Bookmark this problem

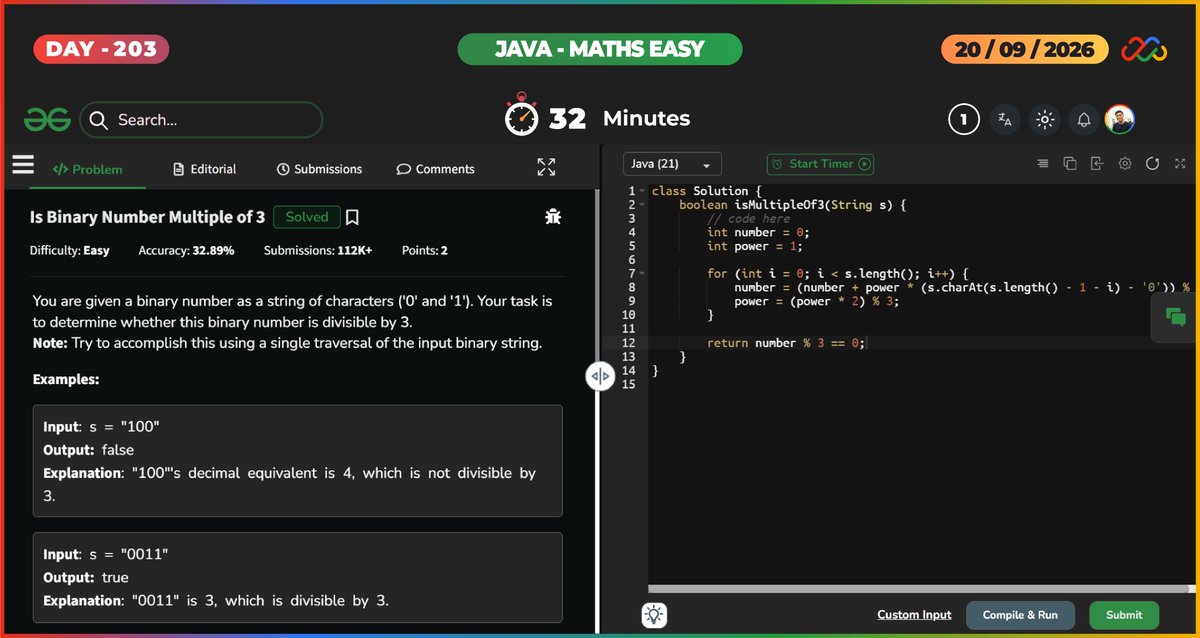coord(352,217)
